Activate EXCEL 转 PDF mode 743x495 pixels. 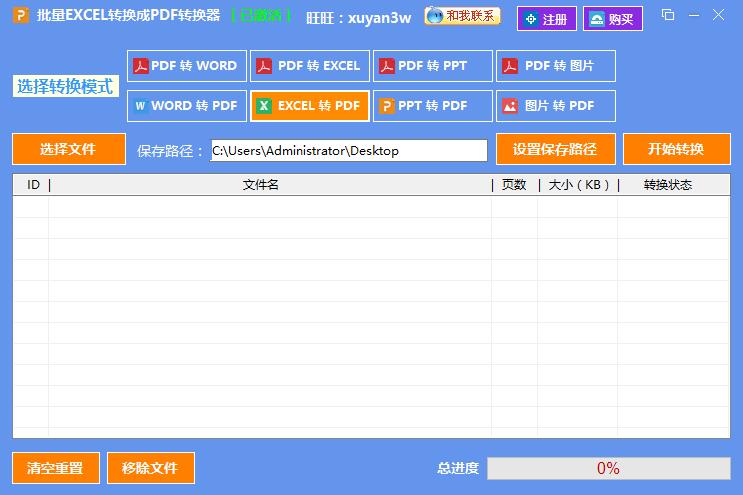point(310,105)
